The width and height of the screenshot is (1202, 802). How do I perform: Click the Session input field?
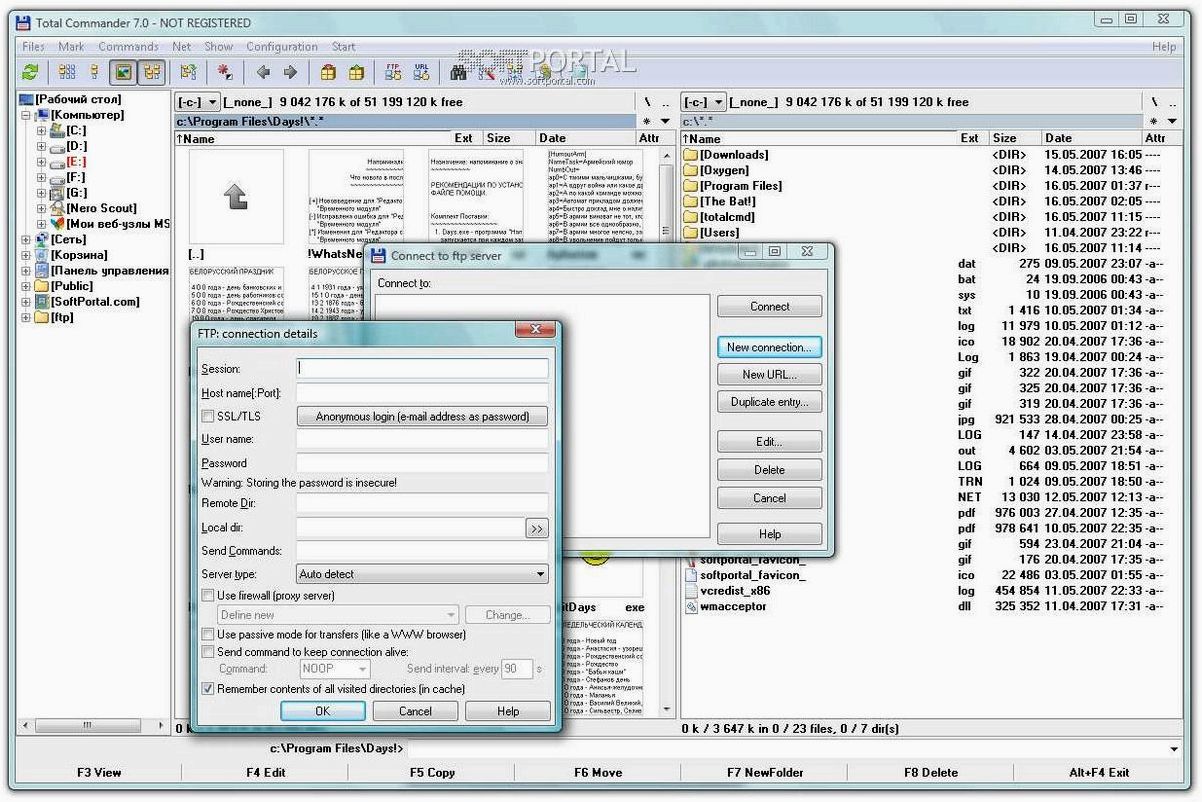pos(422,368)
